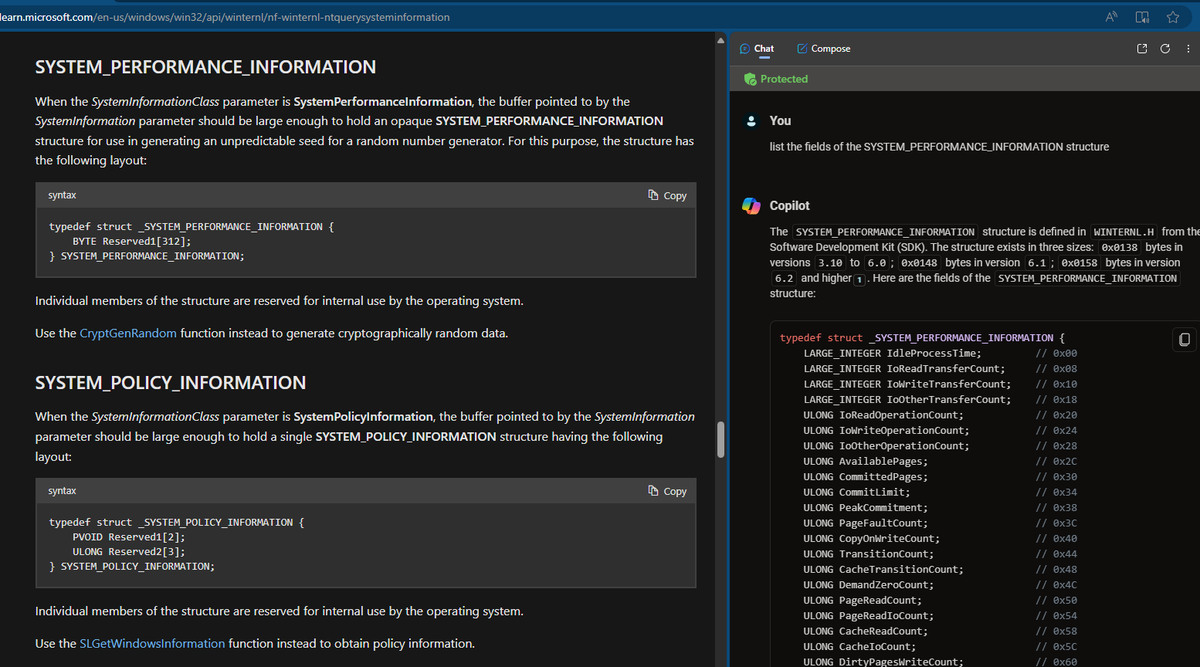Click 'ULONG CommitLimit;' in Copilot code
This screenshot has width=1200, height=667.
click(856, 492)
